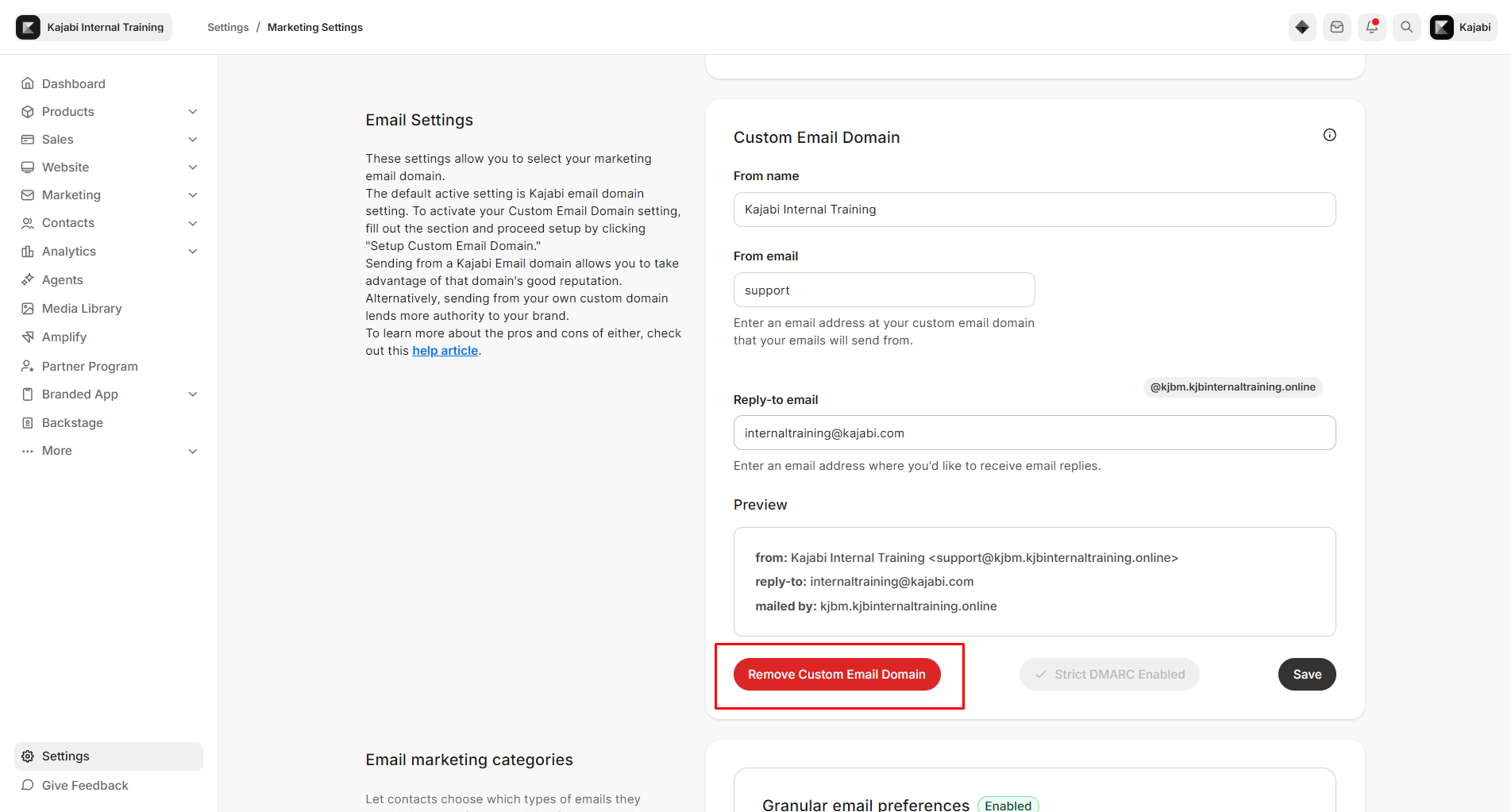This screenshot has width=1511, height=812.
Task: Toggle the Strict DMARC Enabled button
Action: (x=1109, y=675)
